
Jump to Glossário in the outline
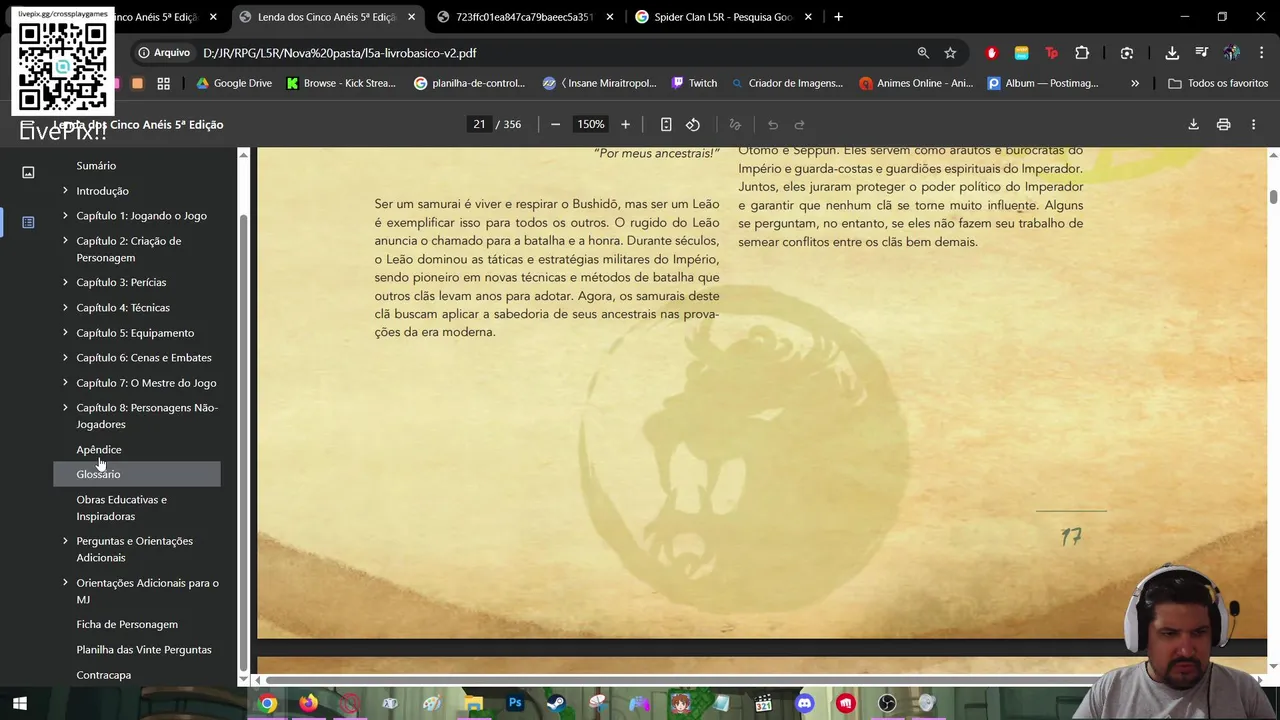coord(98,474)
